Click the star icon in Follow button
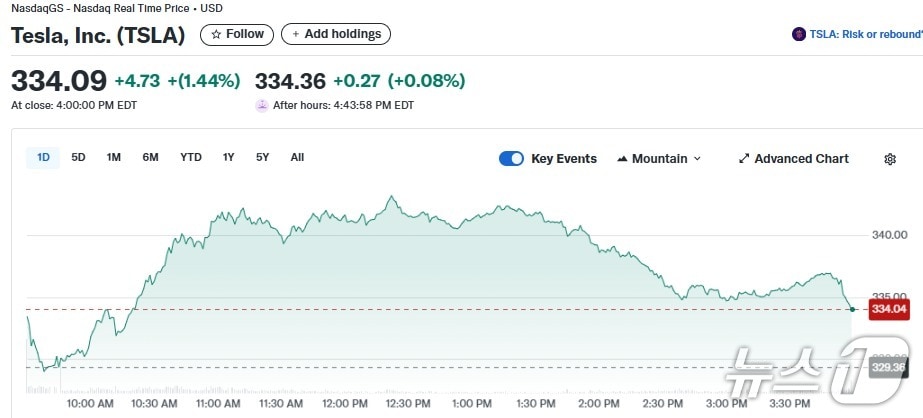This screenshot has width=923, height=418. pyautogui.click(x=216, y=34)
